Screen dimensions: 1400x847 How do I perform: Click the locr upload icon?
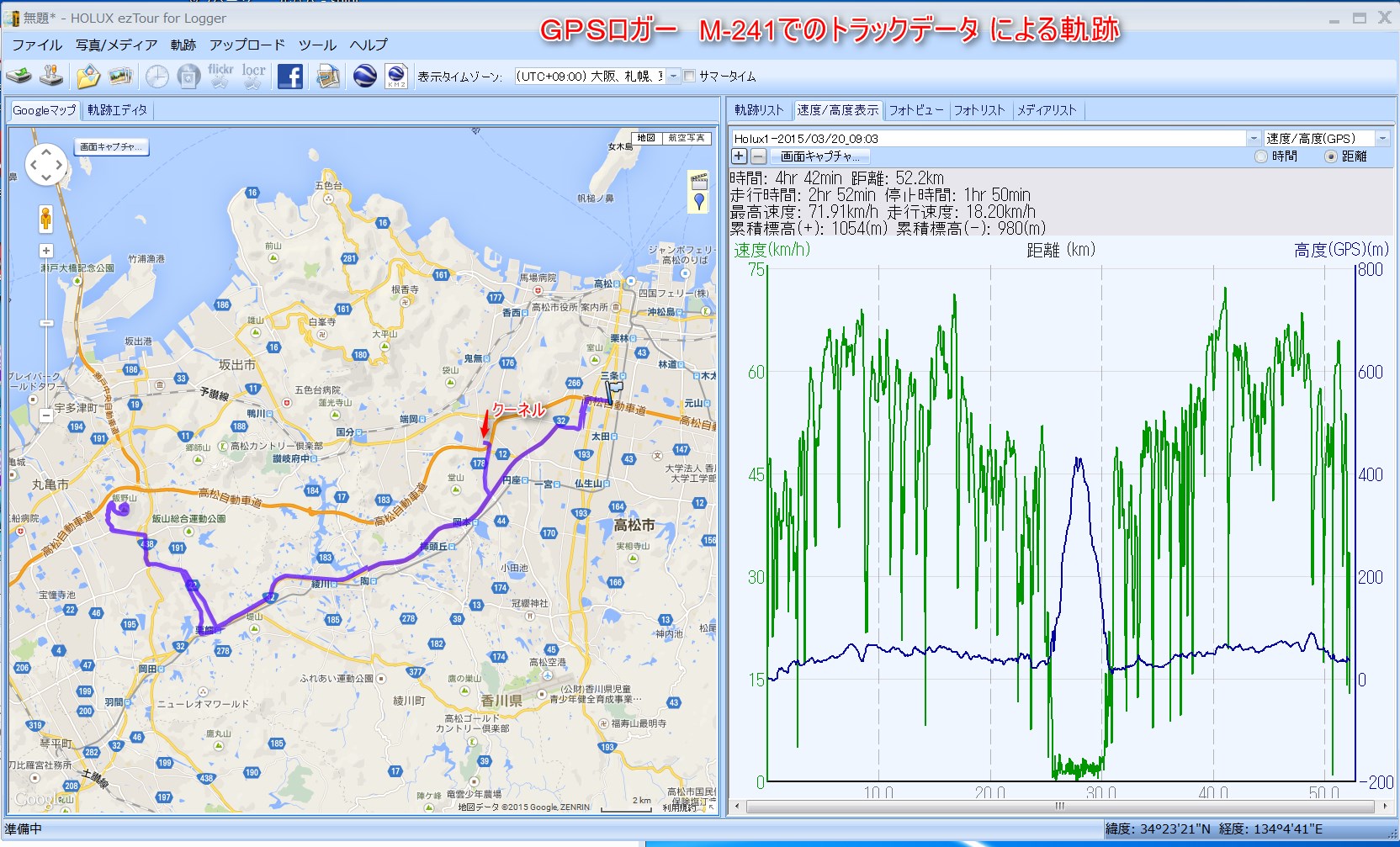254,76
